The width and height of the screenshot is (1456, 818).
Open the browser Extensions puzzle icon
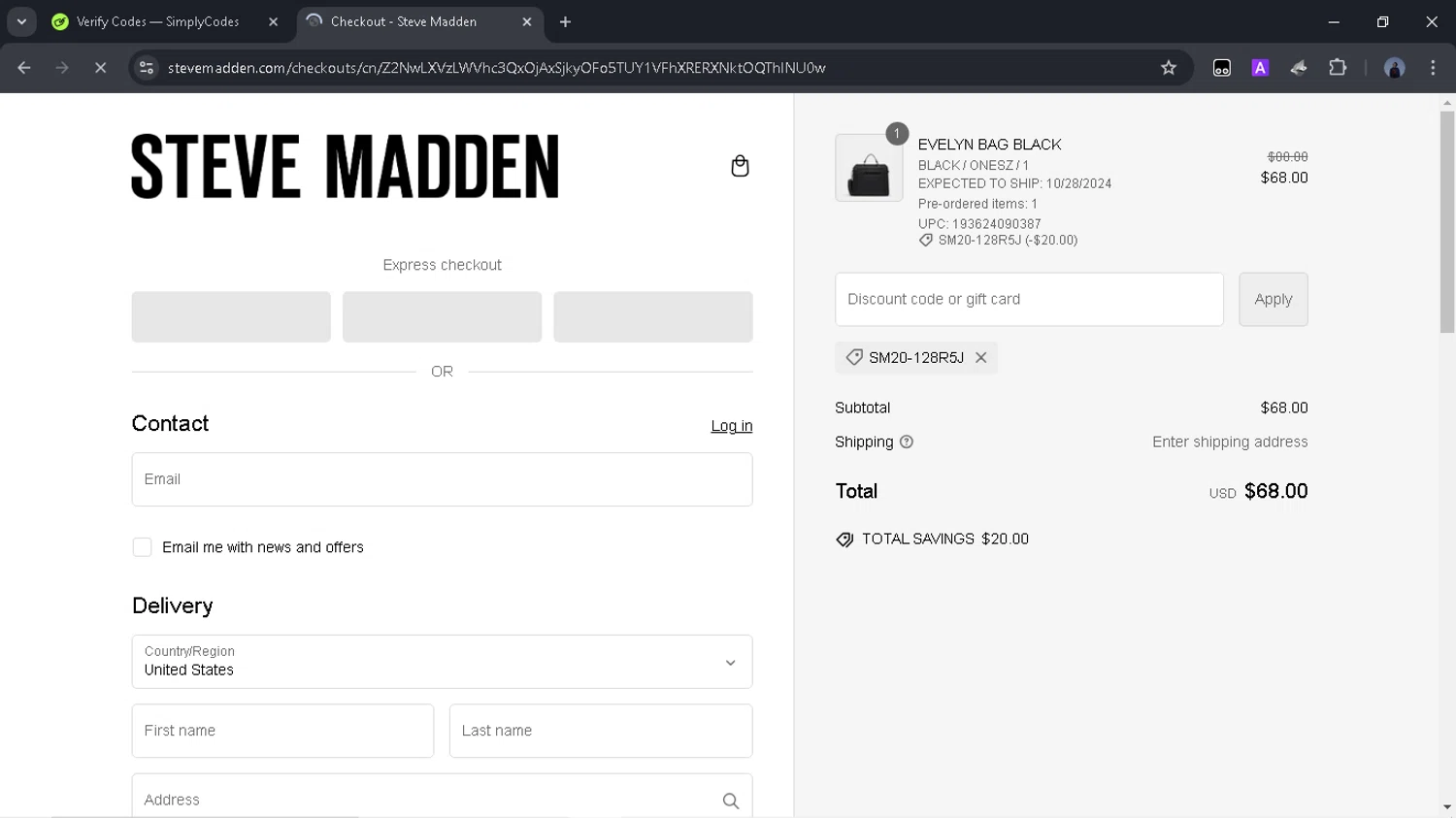click(1338, 68)
